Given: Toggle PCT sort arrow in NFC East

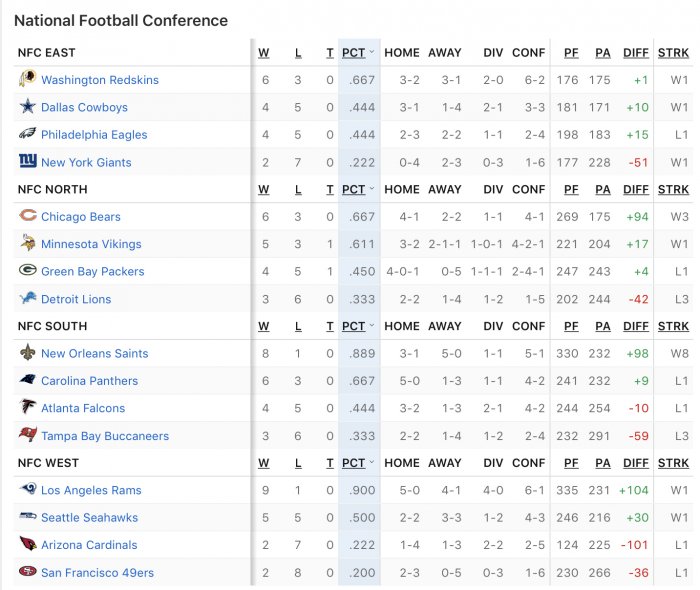Looking at the screenshot, I should [372, 52].
